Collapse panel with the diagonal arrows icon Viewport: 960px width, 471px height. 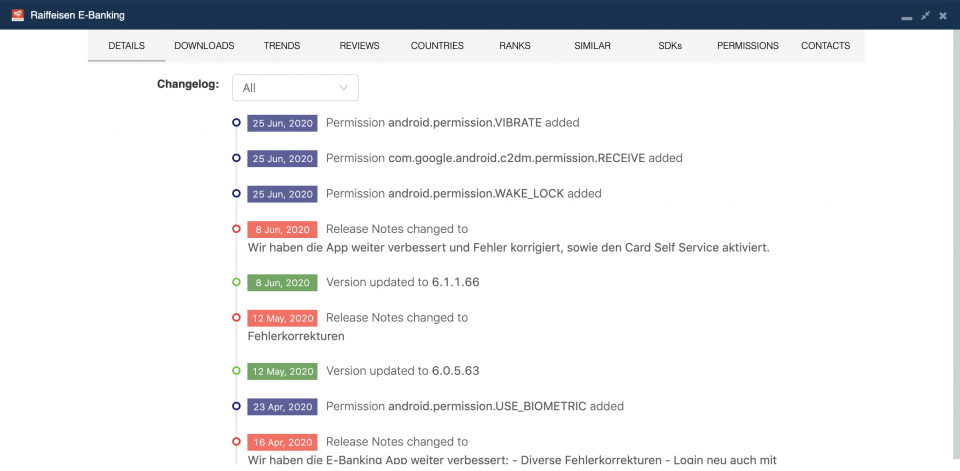pyautogui.click(x=925, y=15)
